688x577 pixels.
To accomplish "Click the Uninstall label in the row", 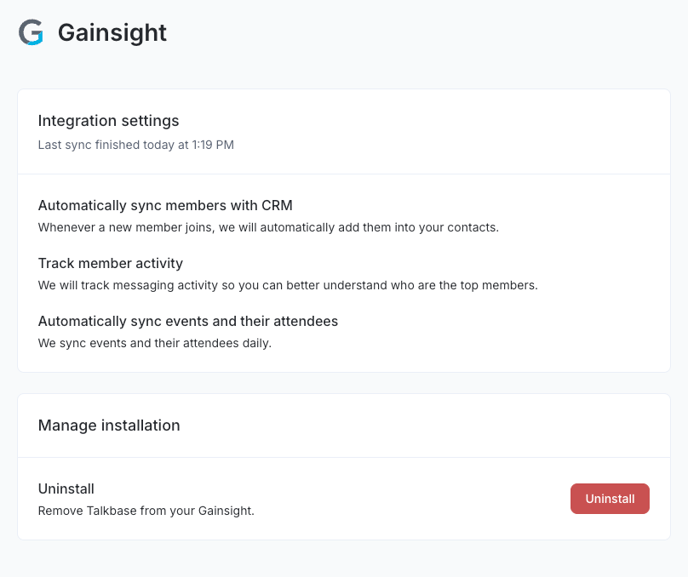I will (66, 489).
